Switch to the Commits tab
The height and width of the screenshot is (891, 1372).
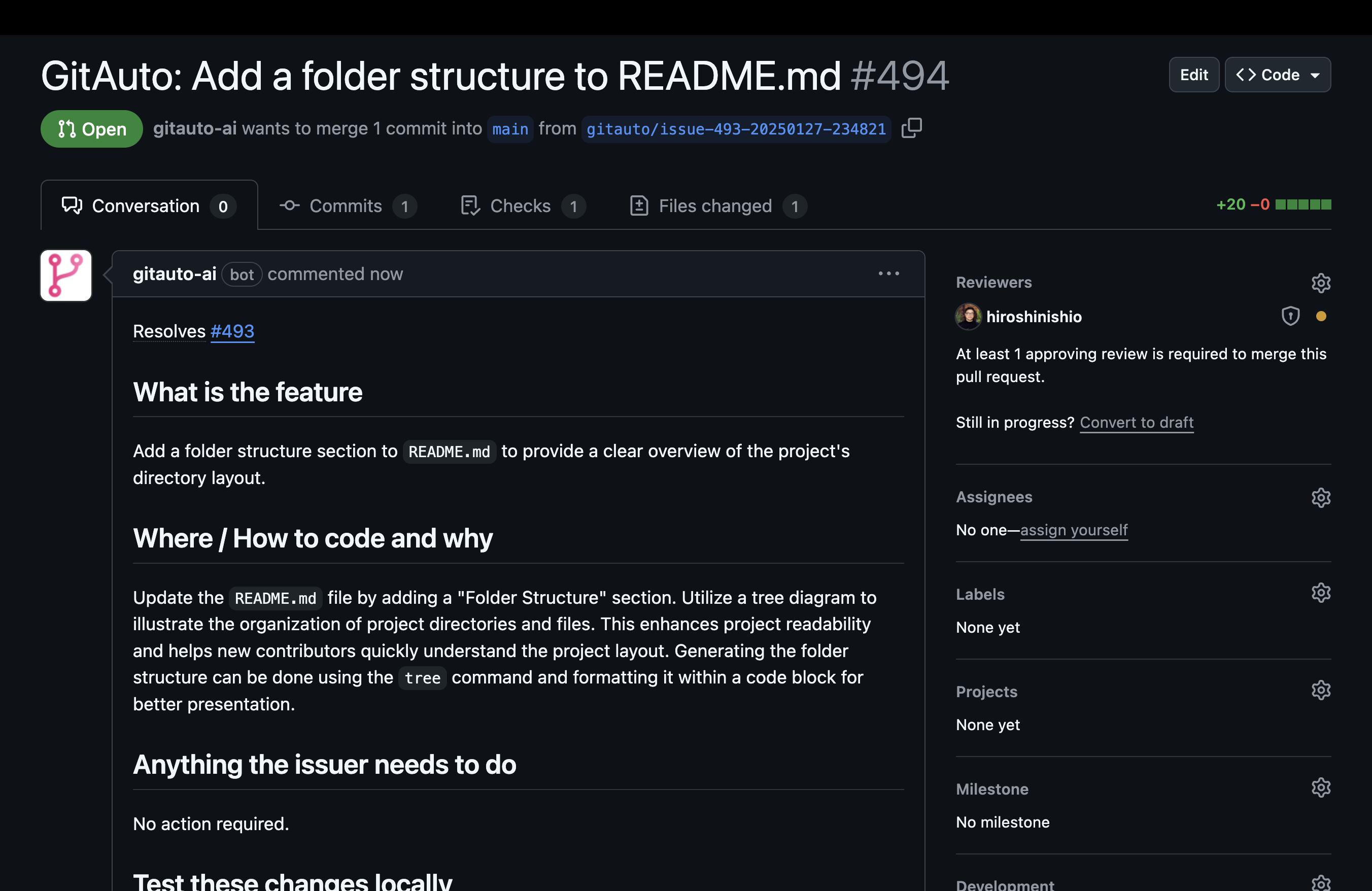[x=345, y=204]
